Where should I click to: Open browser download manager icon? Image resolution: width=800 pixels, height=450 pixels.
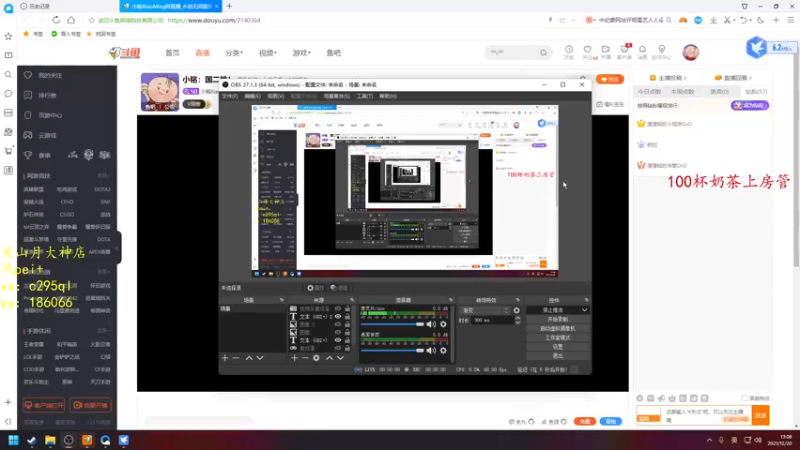pos(713,20)
